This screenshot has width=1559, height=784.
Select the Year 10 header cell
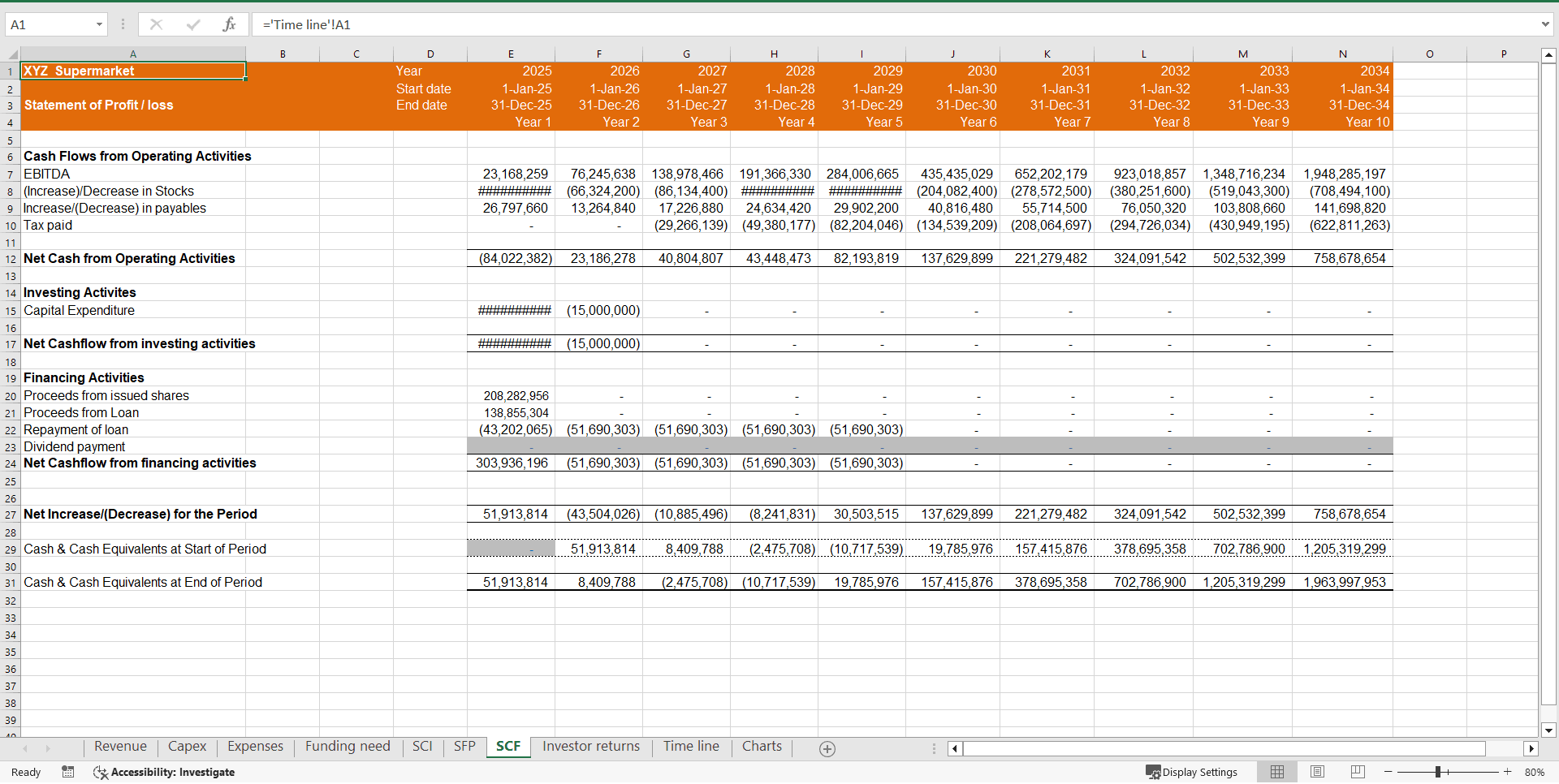[1367, 122]
